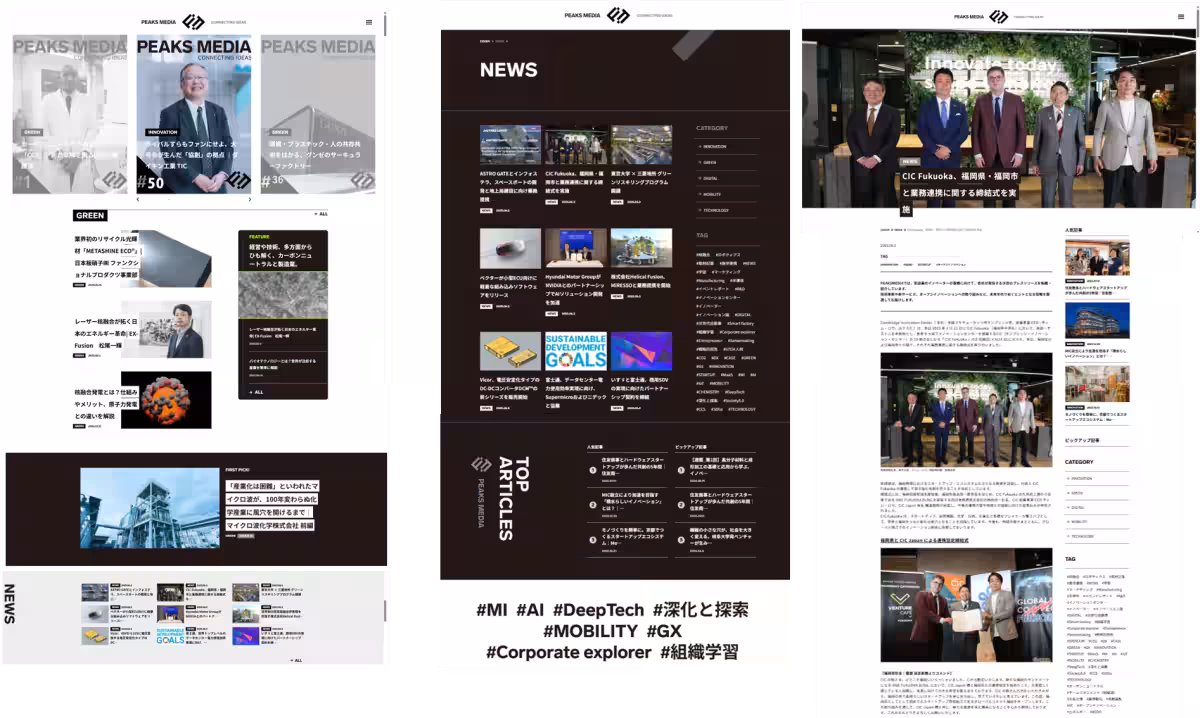Open the FEATURE card carbon neutral headline
The image size is (1200, 718).
282,256
